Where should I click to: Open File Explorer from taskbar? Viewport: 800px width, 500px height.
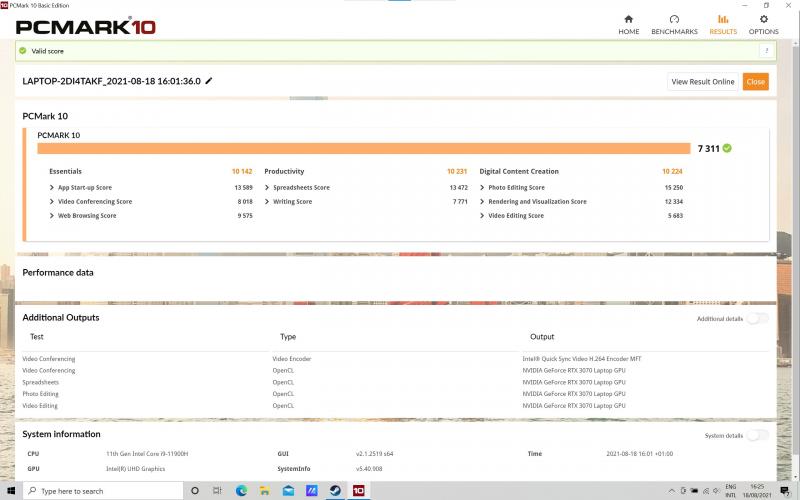click(x=264, y=490)
